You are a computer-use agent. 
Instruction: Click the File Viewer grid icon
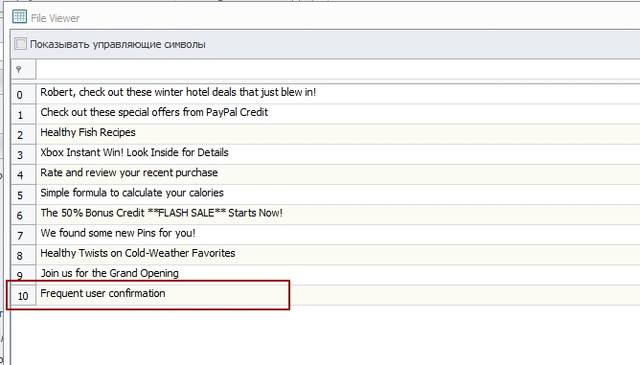click(19, 17)
